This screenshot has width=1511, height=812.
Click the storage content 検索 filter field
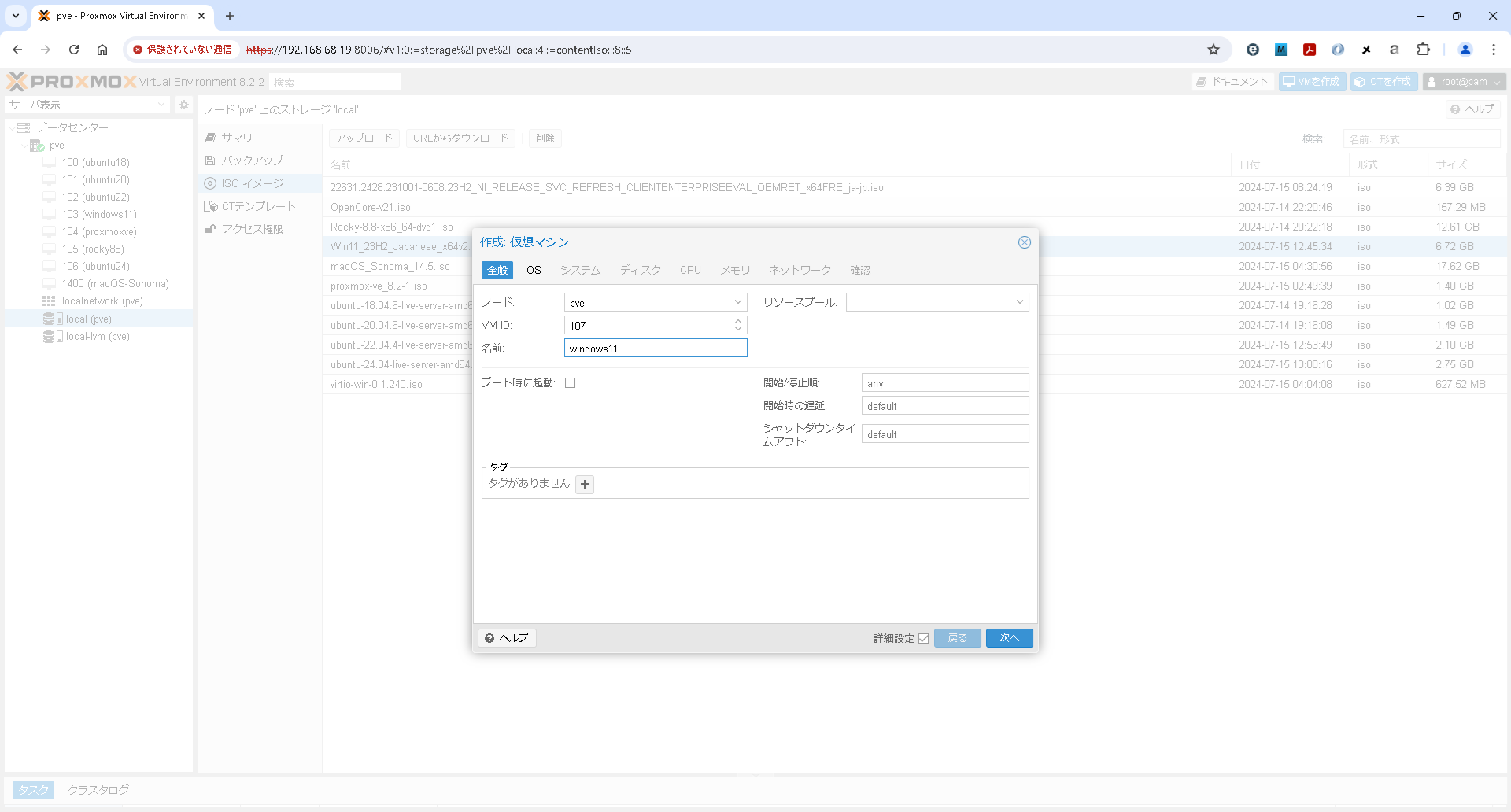1421,139
